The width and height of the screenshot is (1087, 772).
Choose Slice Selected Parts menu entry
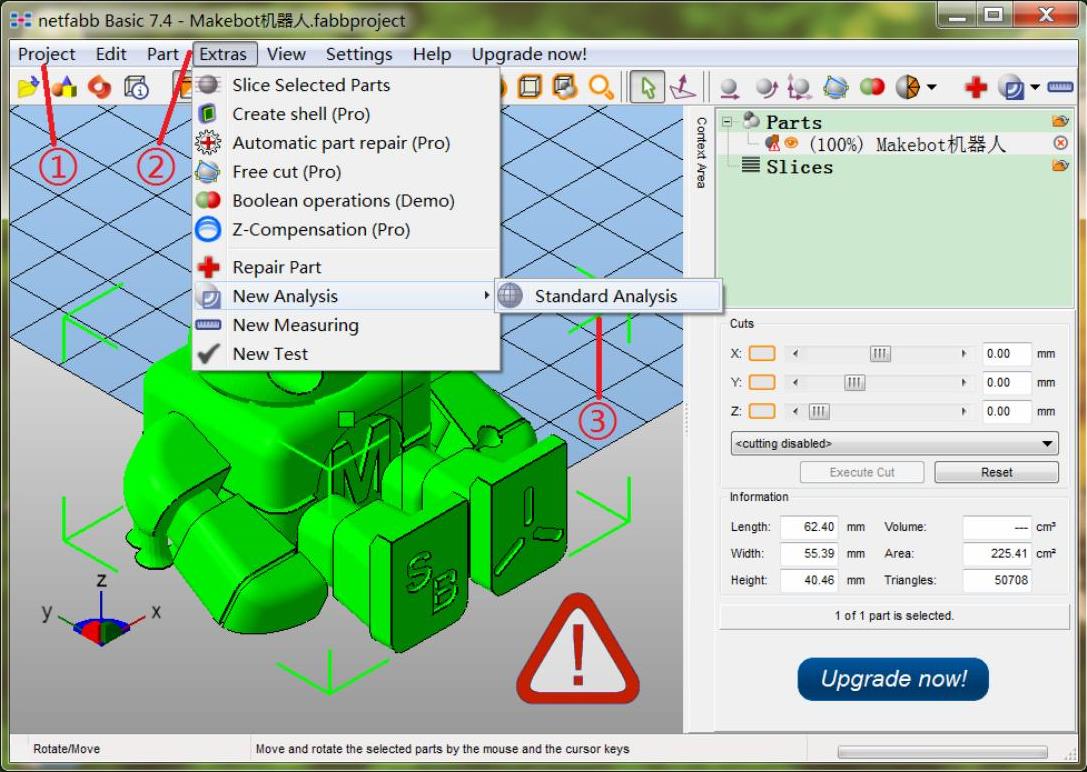(346, 85)
